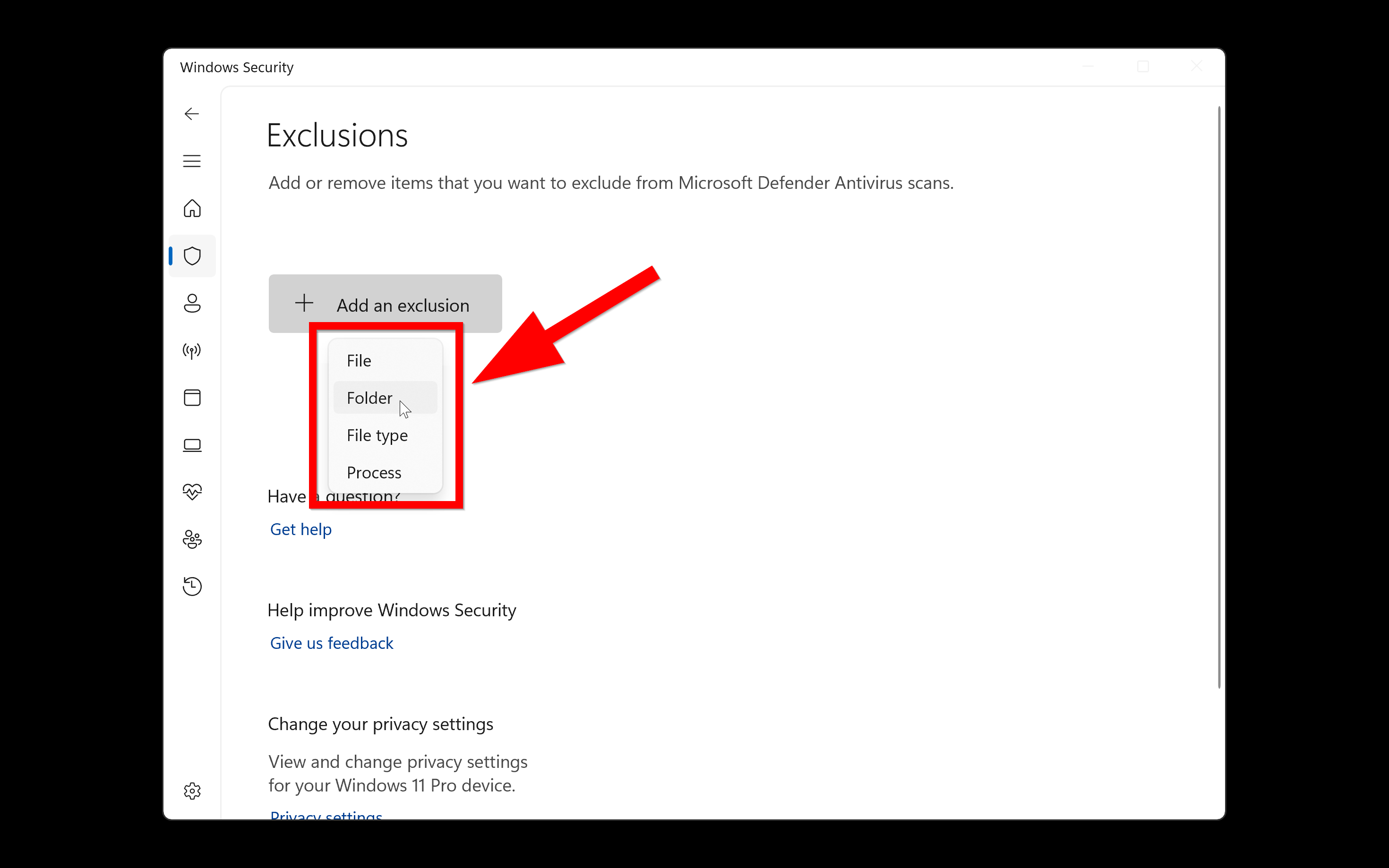Open Protection history clock icon
The width and height of the screenshot is (1389, 868).
click(x=192, y=587)
